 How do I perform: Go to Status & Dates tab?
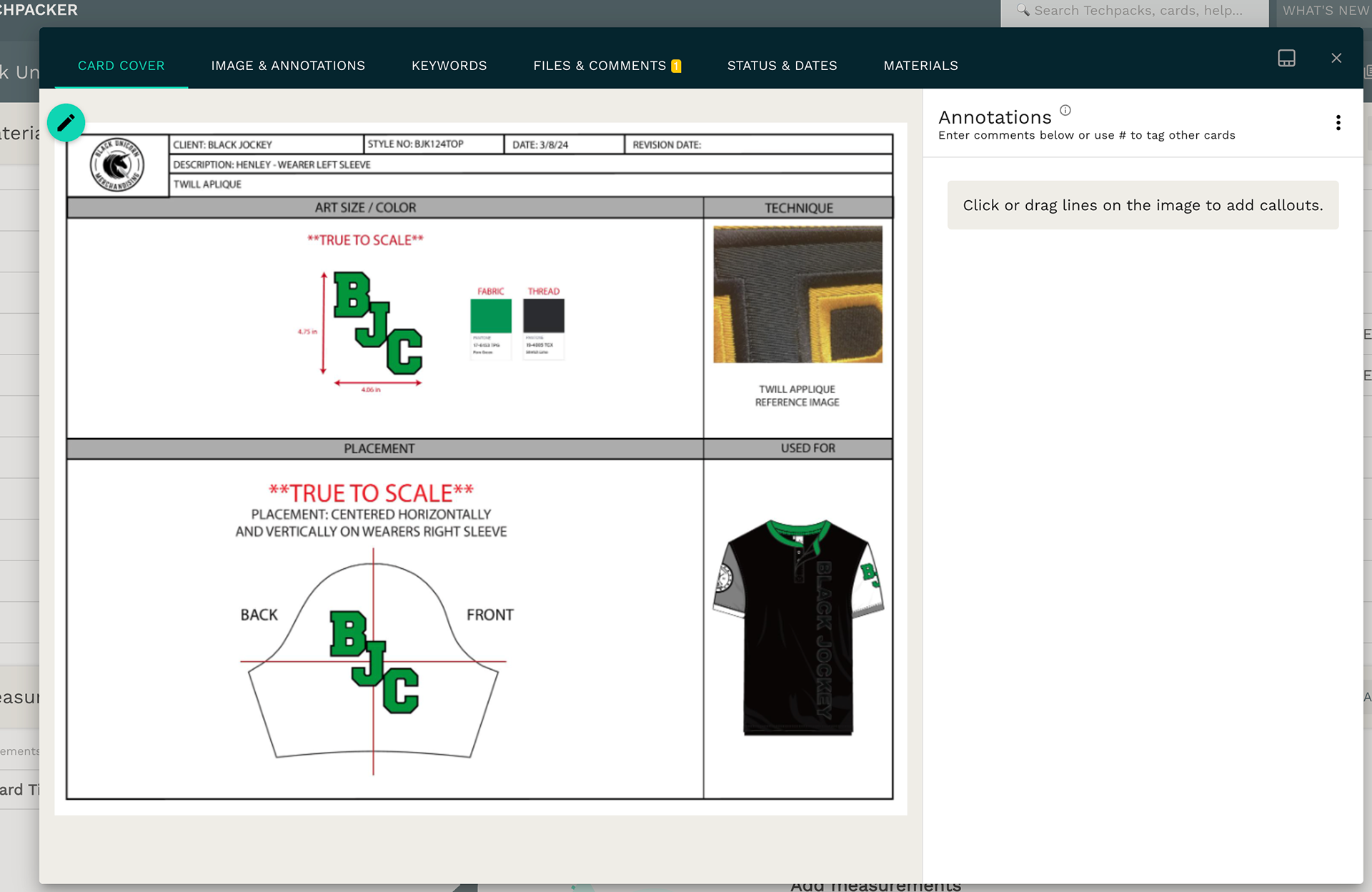pyautogui.click(x=782, y=66)
